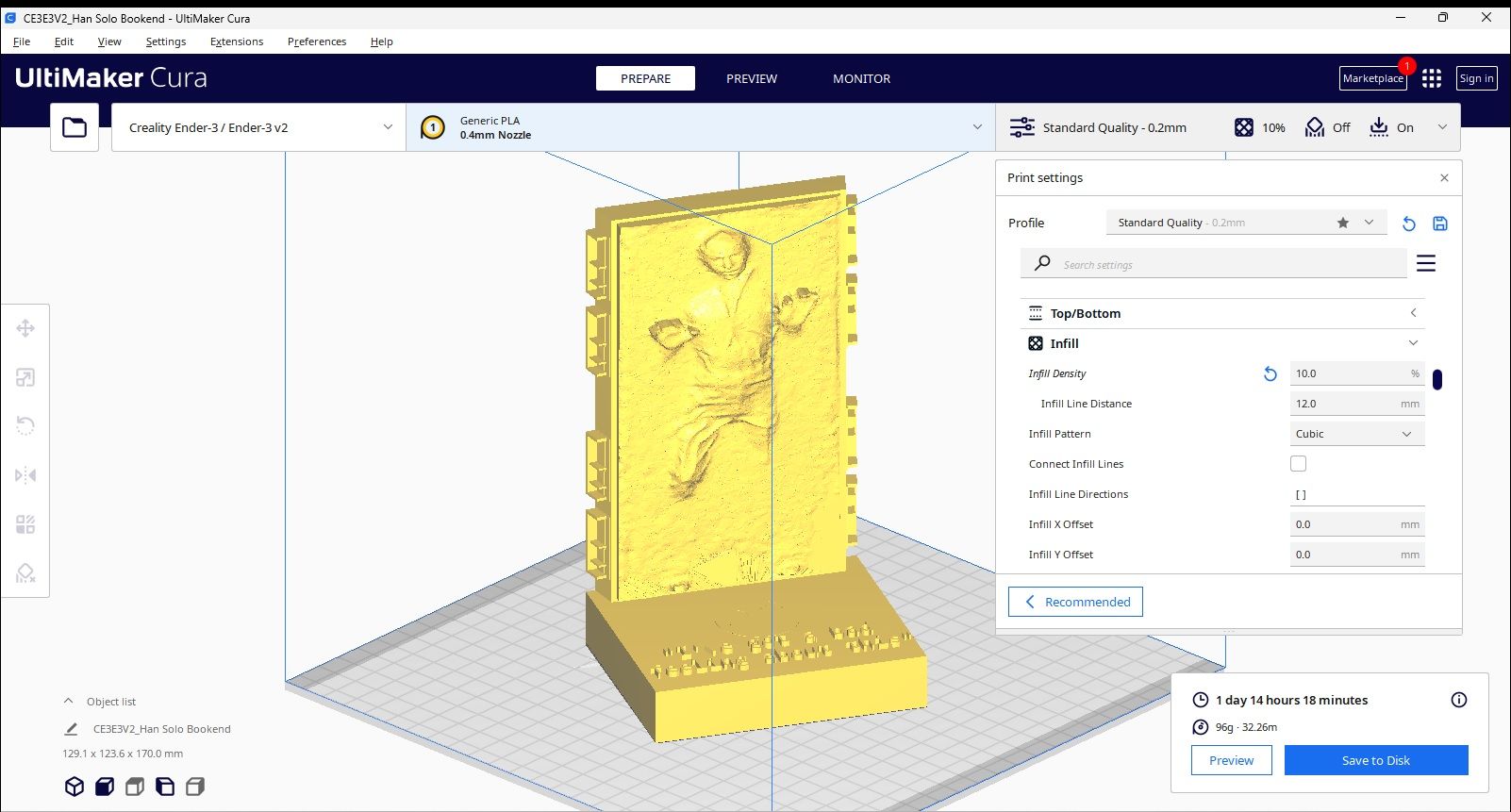
Task: Select CE3E3V2_Han Solo Bookend in object list
Action: pyautogui.click(x=161, y=729)
